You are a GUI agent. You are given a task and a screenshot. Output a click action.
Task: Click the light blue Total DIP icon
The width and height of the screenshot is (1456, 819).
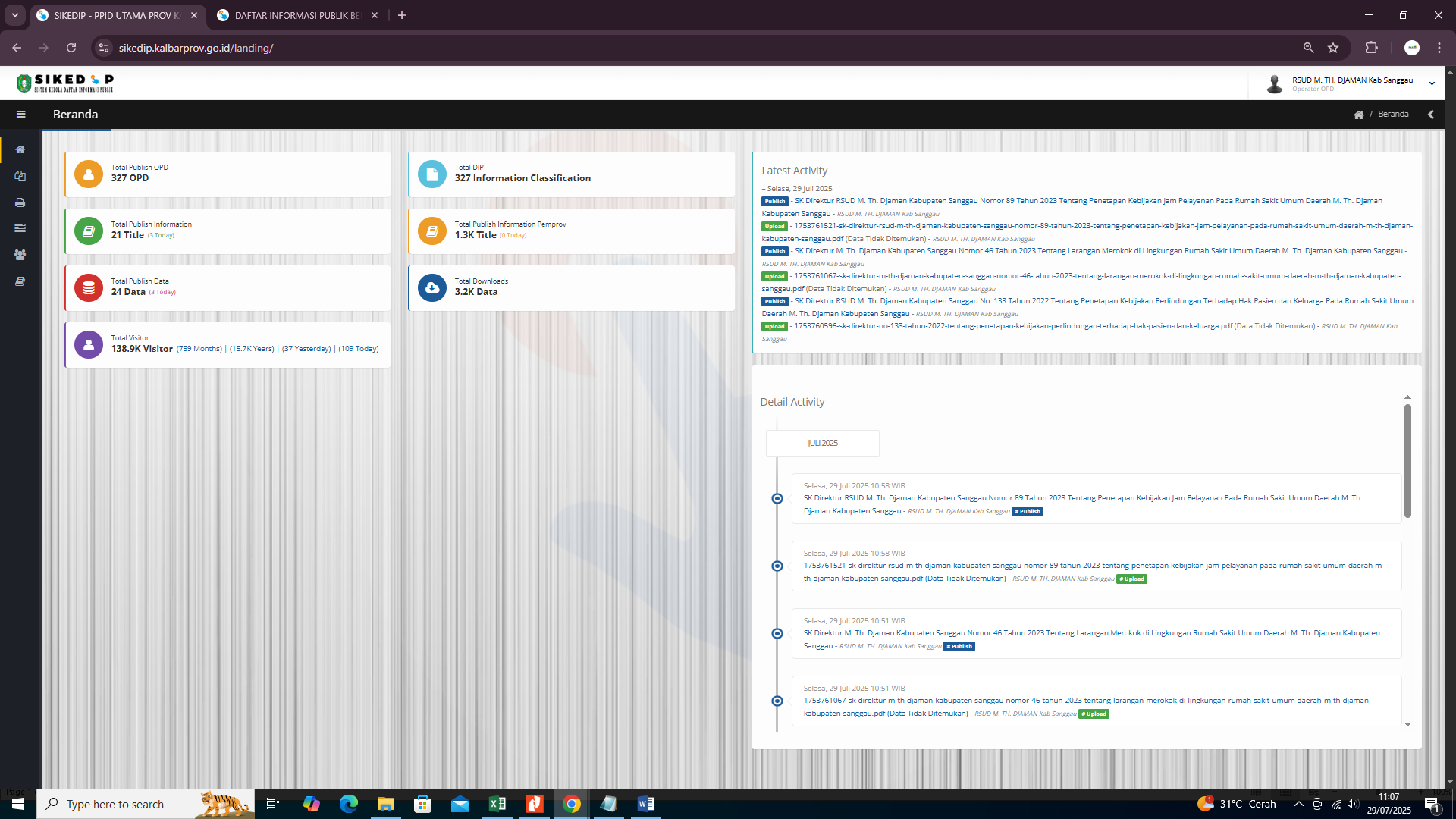point(432,174)
